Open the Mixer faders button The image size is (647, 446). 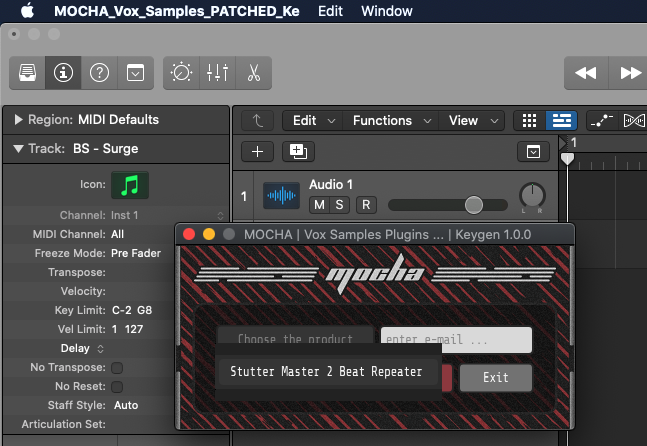point(217,73)
